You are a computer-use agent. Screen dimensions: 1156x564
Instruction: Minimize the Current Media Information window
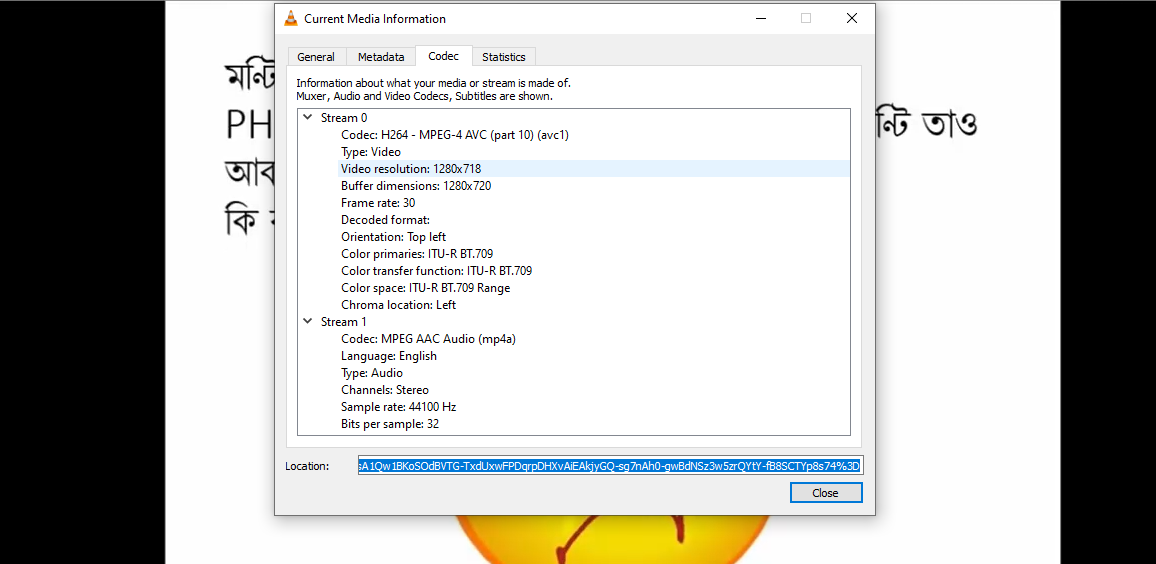click(760, 18)
